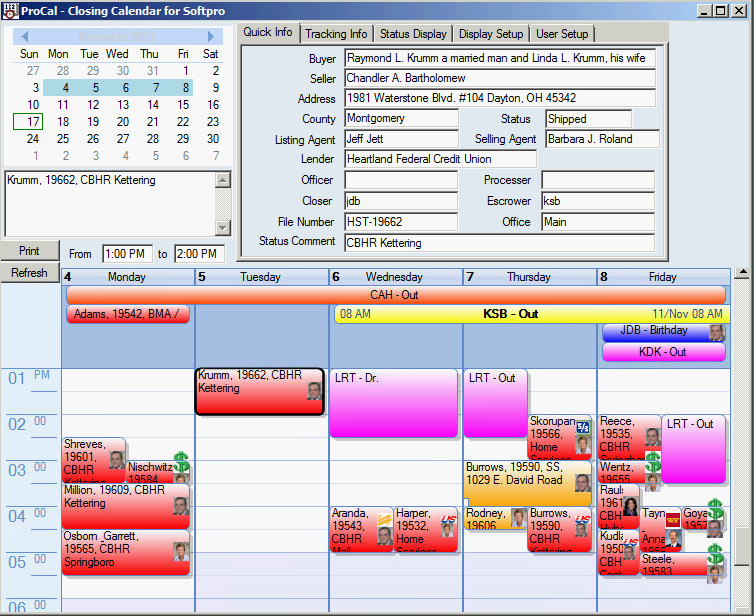The image size is (754, 616).
Task: Select the Adams, 19542, BMA event
Action: pos(127,314)
